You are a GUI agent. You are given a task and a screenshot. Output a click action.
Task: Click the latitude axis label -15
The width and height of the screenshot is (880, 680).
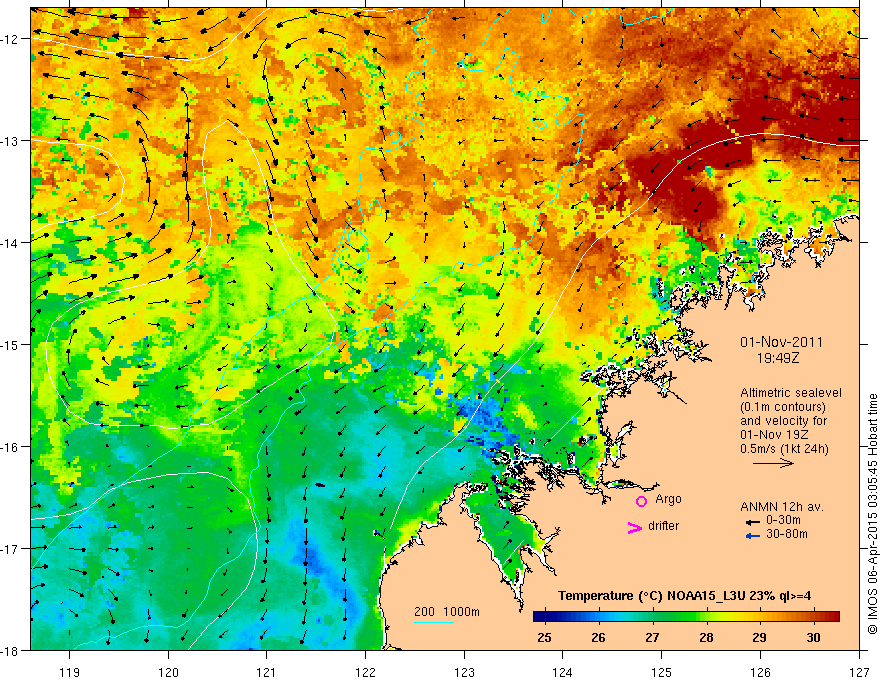(x=11, y=345)
